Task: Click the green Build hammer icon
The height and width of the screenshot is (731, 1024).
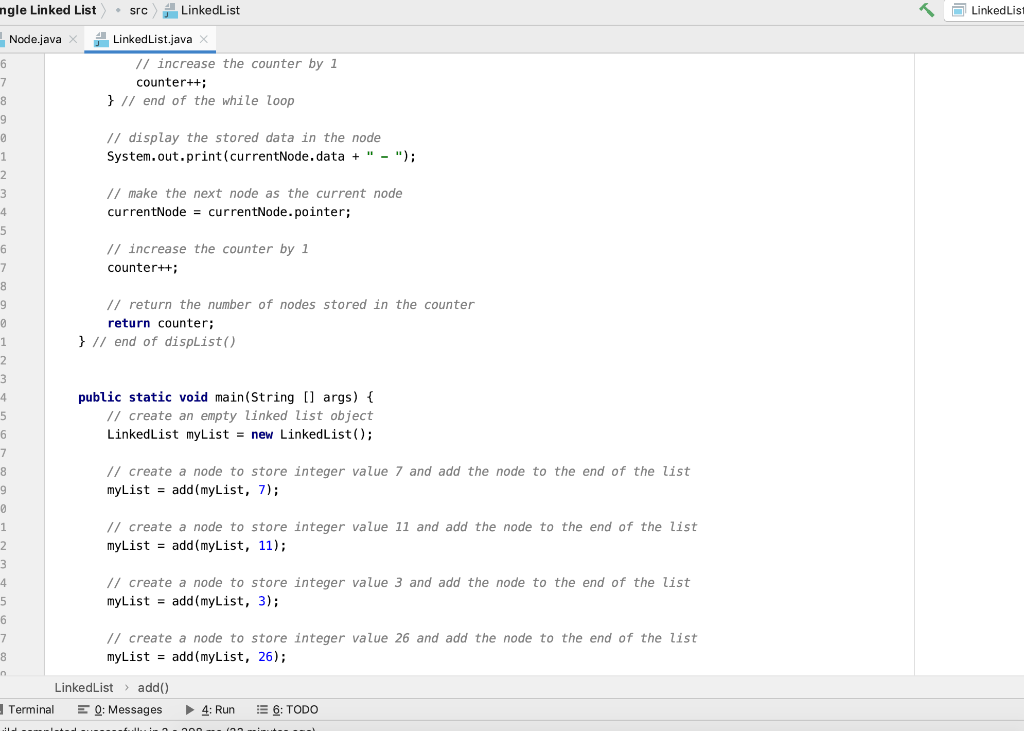Action: (926, 10)
